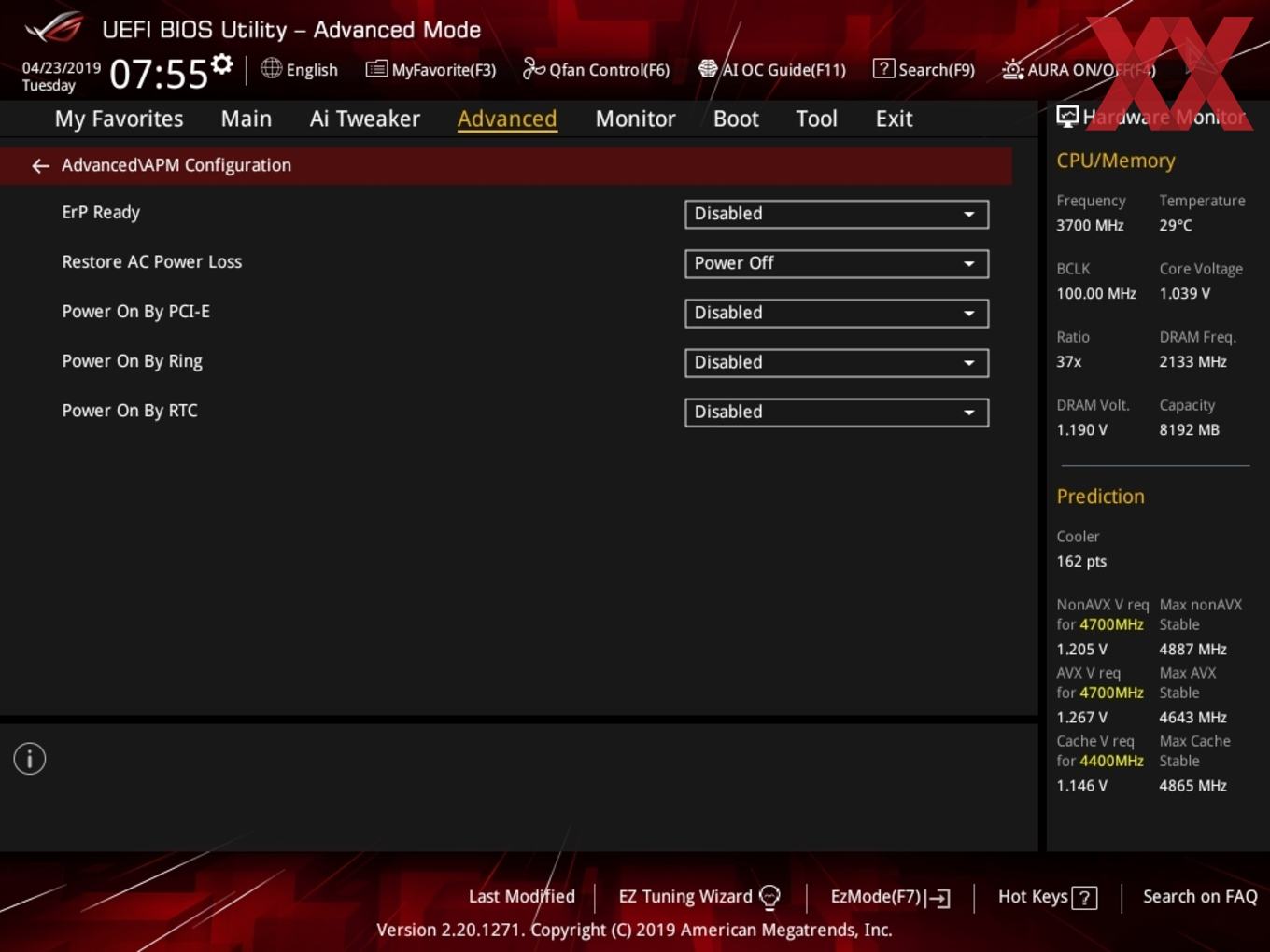Click 1.039 V core voltage value
Image resolution: width=1270 pixels, height=952 pixels.
[x=1185, y=293]
